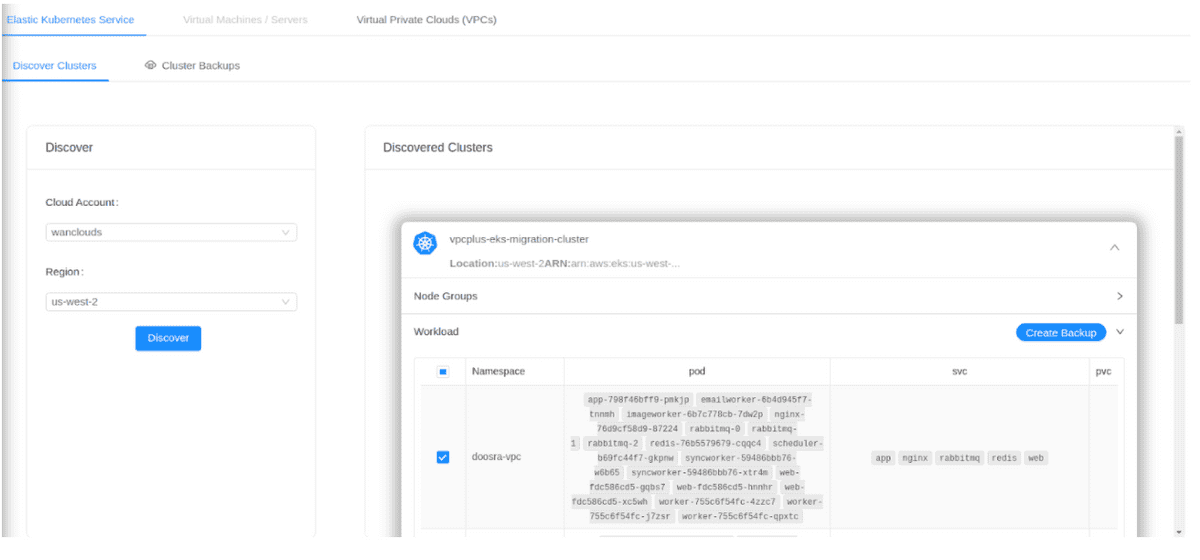The image size is (1200, 560).
Task: Click the pod column header
Action: coord(697,372)
